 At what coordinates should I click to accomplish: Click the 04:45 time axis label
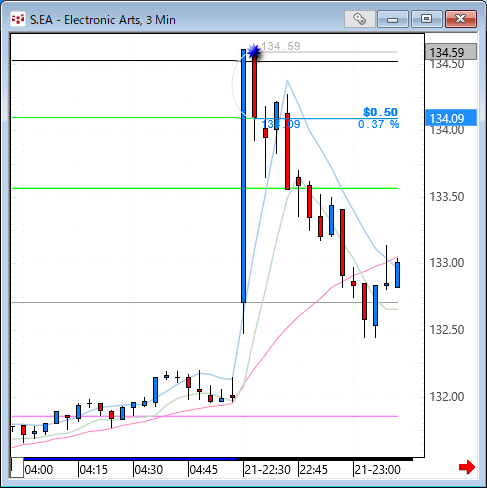(x=204, y=470)
